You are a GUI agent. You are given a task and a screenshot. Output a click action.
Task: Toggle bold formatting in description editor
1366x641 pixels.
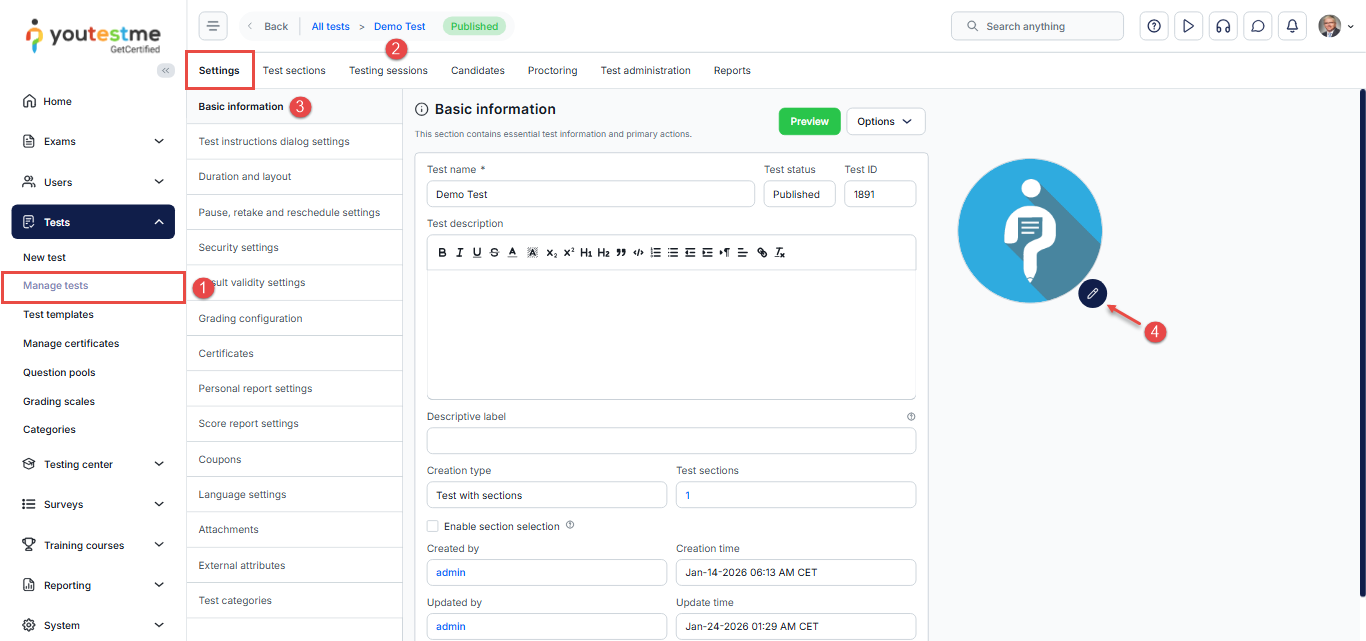click(x=442, y=253)
